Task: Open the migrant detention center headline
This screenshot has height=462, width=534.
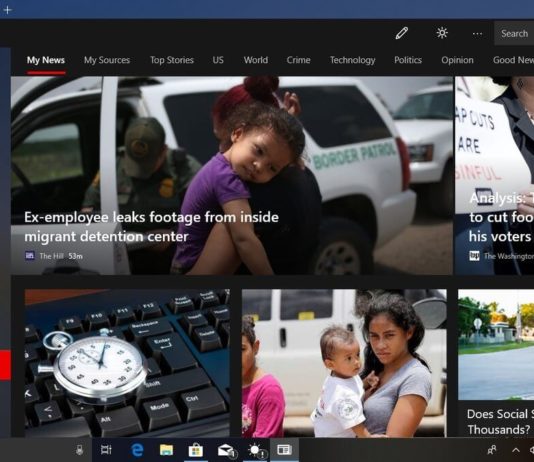Action: (152, 227)
